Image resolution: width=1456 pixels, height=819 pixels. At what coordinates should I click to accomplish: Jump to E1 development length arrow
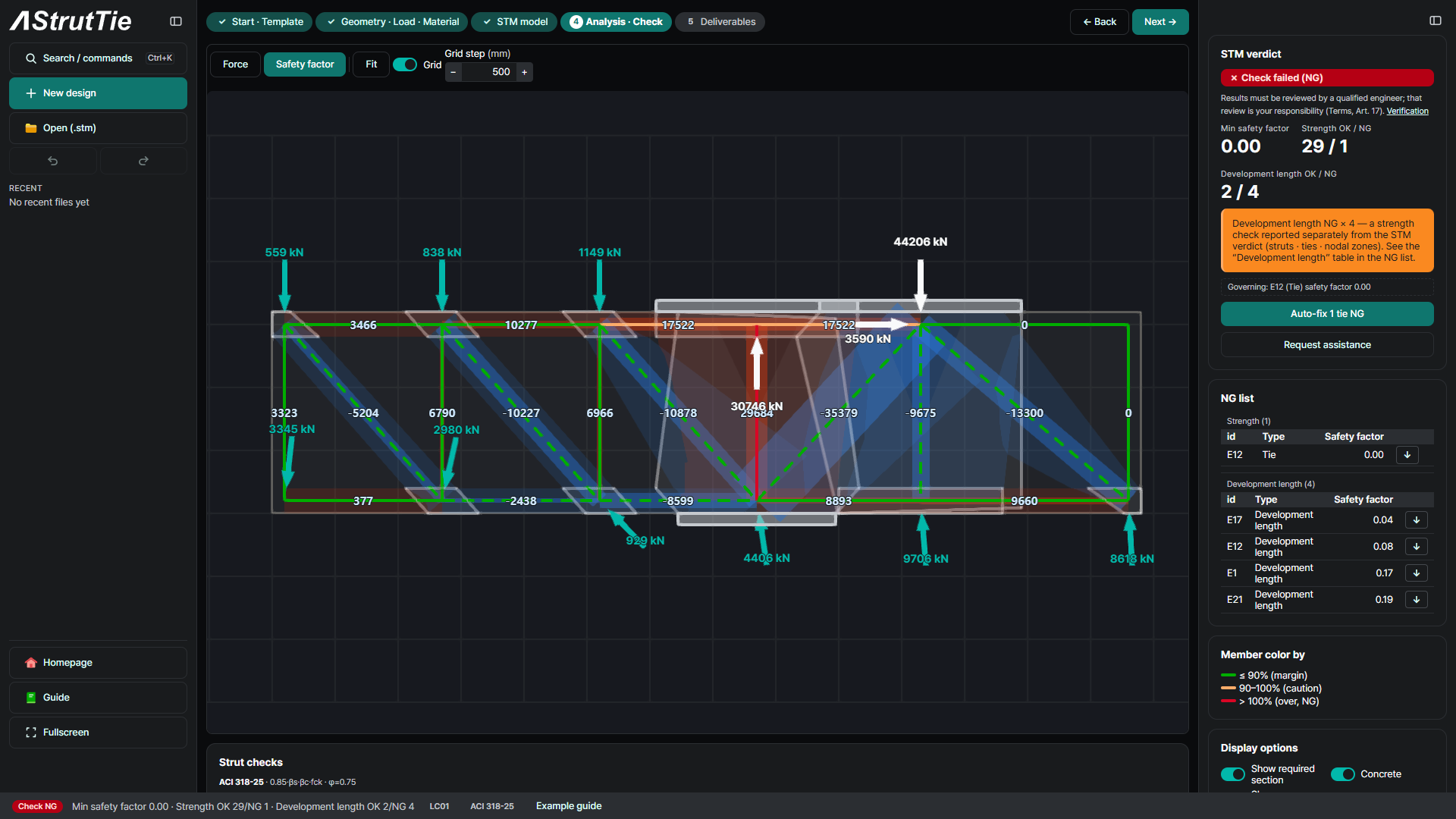click(x=1417, y=573)
